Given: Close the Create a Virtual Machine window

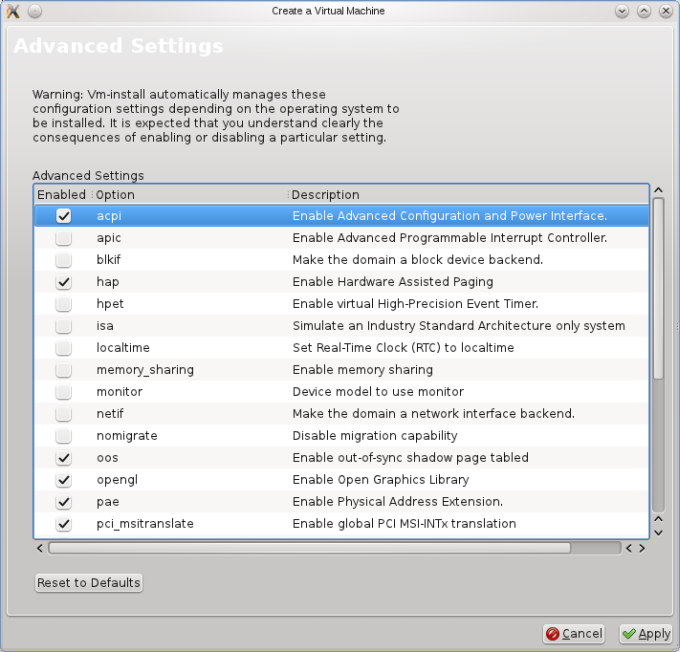Looking at the screenshot, I should [x=666, y=11].
